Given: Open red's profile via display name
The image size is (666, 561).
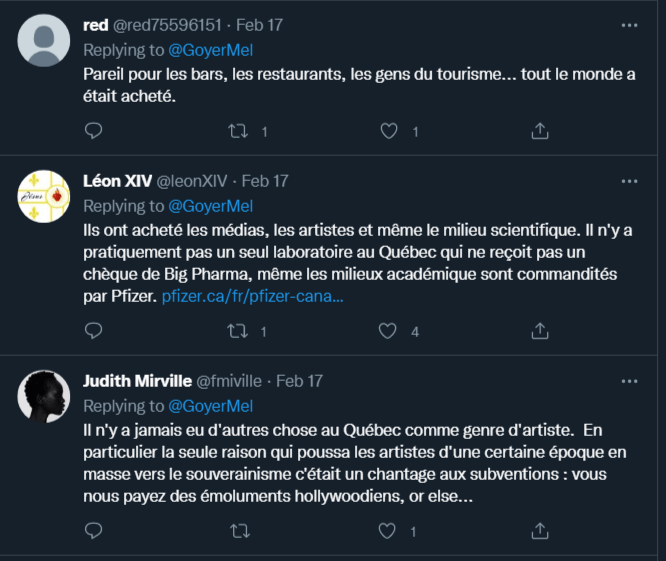Looking at the screenshot, I should (96, 25).
